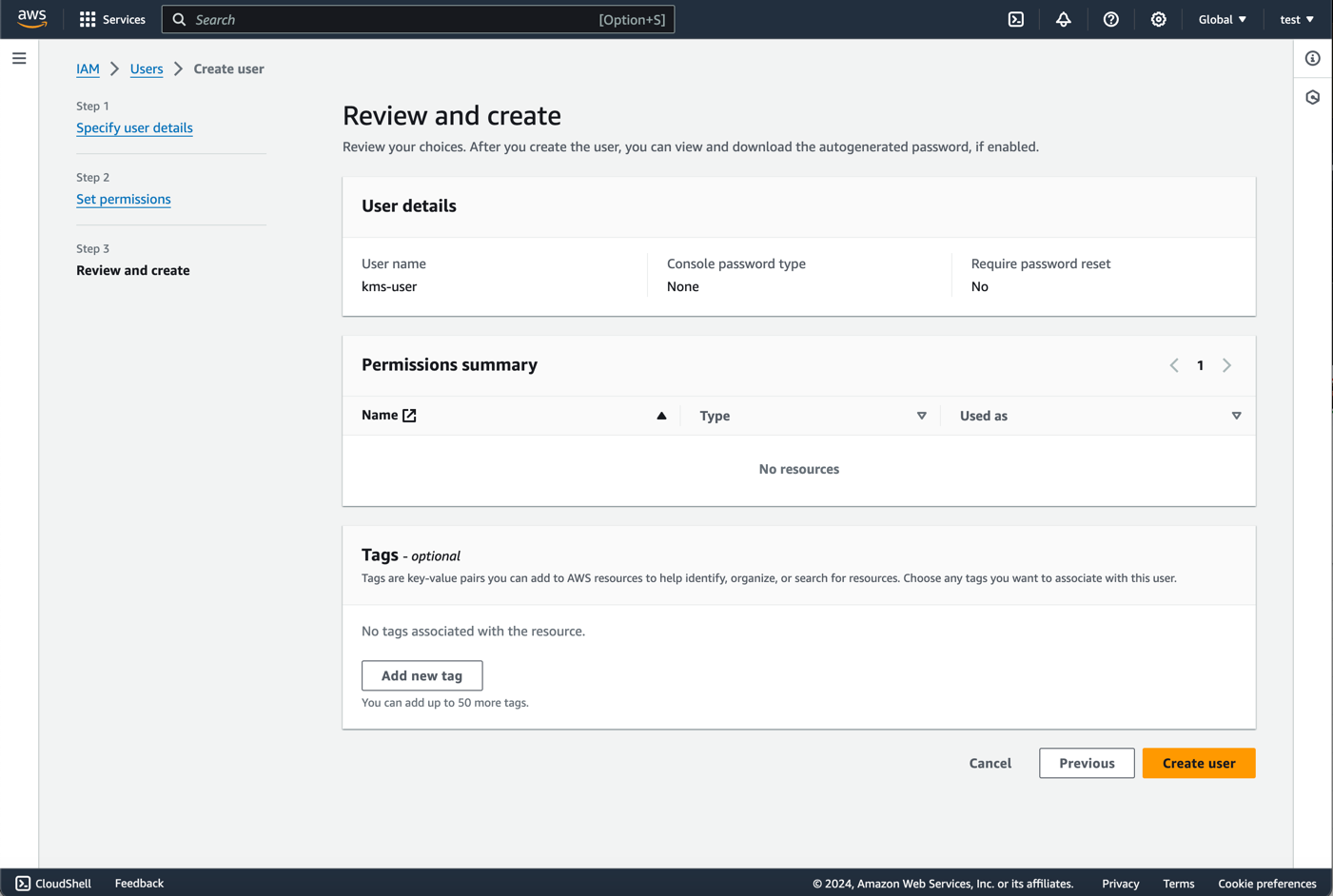The height and width of the screenshot is (896, 1333).
Task: Go to IAM breadcrumb link
Action: point(88,68)
